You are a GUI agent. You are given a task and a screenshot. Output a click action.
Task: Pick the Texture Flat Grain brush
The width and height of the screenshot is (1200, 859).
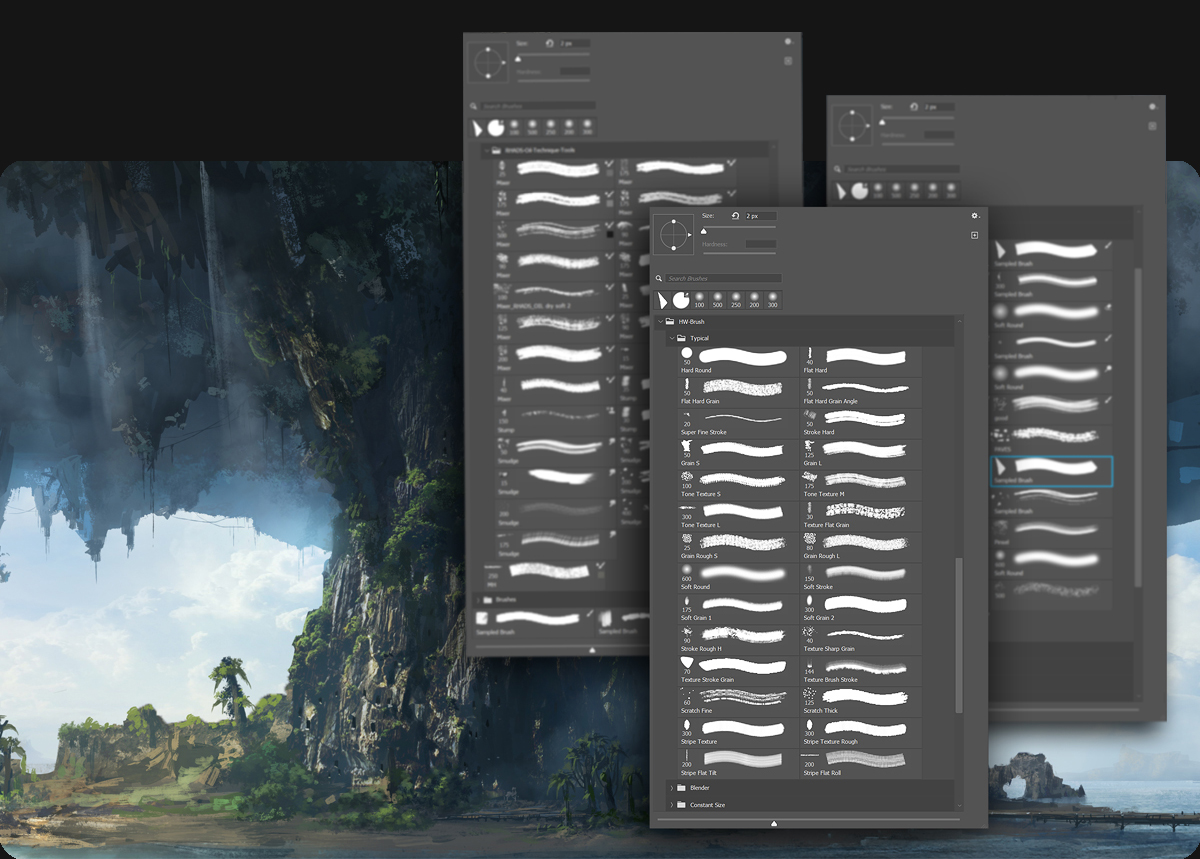tap(861, 516)
